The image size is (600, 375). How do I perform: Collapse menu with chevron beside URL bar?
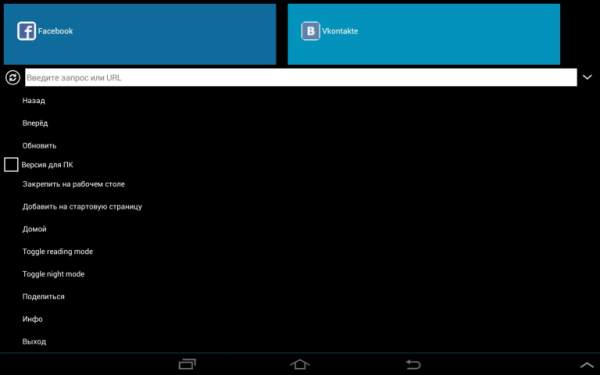[587, 77]
